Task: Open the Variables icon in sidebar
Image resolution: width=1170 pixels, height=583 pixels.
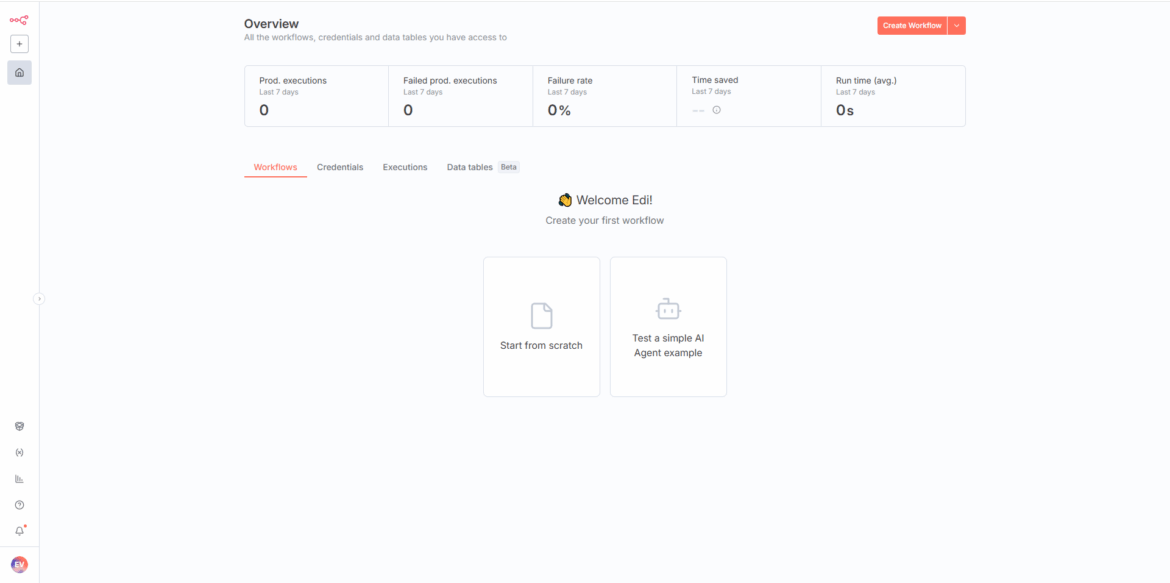Action: 19,452
